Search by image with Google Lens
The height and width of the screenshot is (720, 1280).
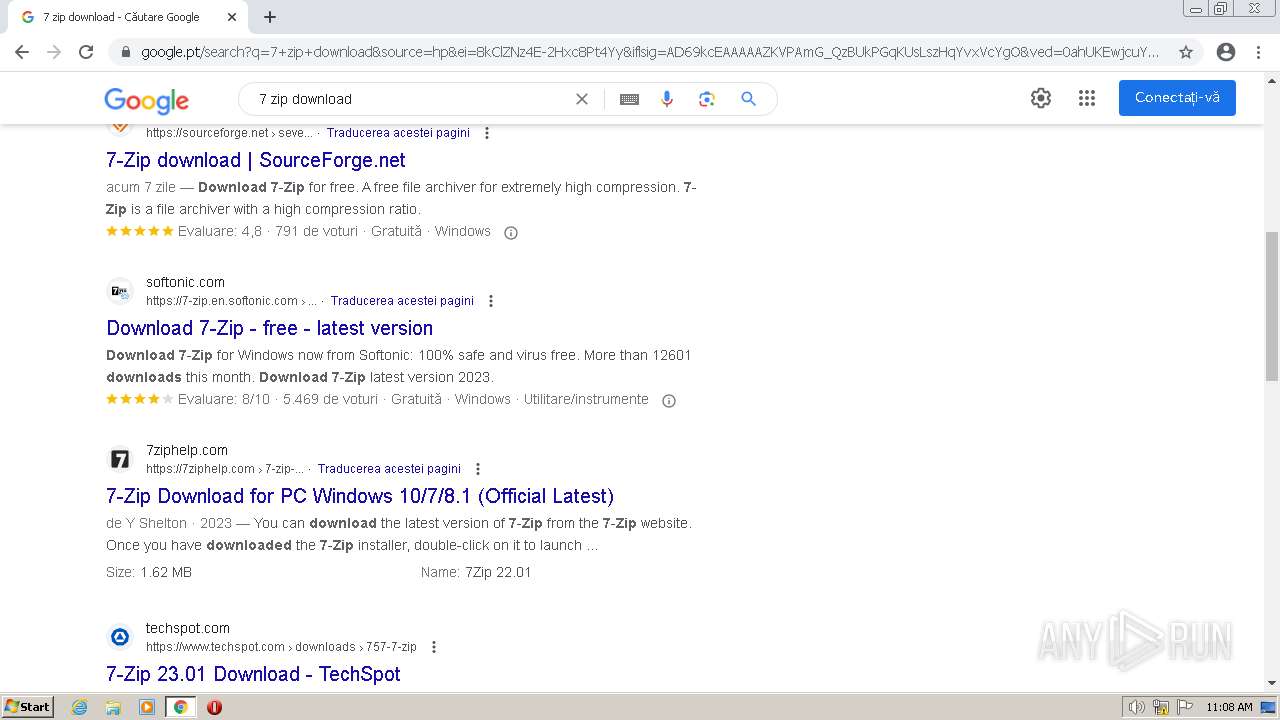click(707, 99)
